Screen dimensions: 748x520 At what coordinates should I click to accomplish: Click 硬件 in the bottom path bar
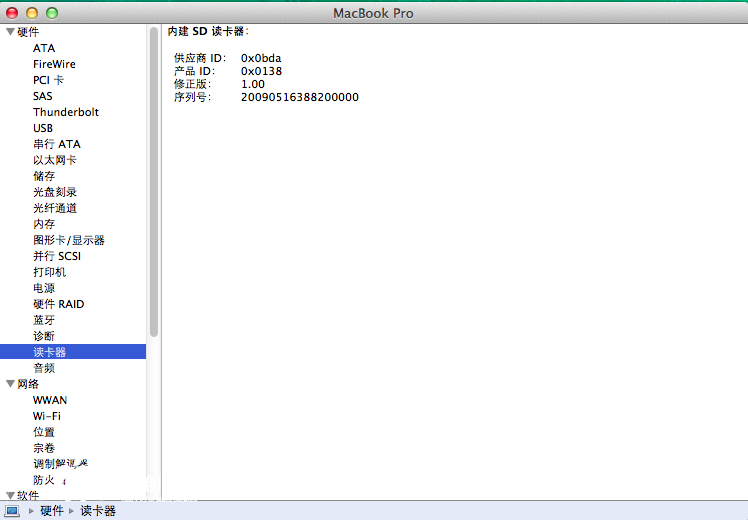coord(51,510)
